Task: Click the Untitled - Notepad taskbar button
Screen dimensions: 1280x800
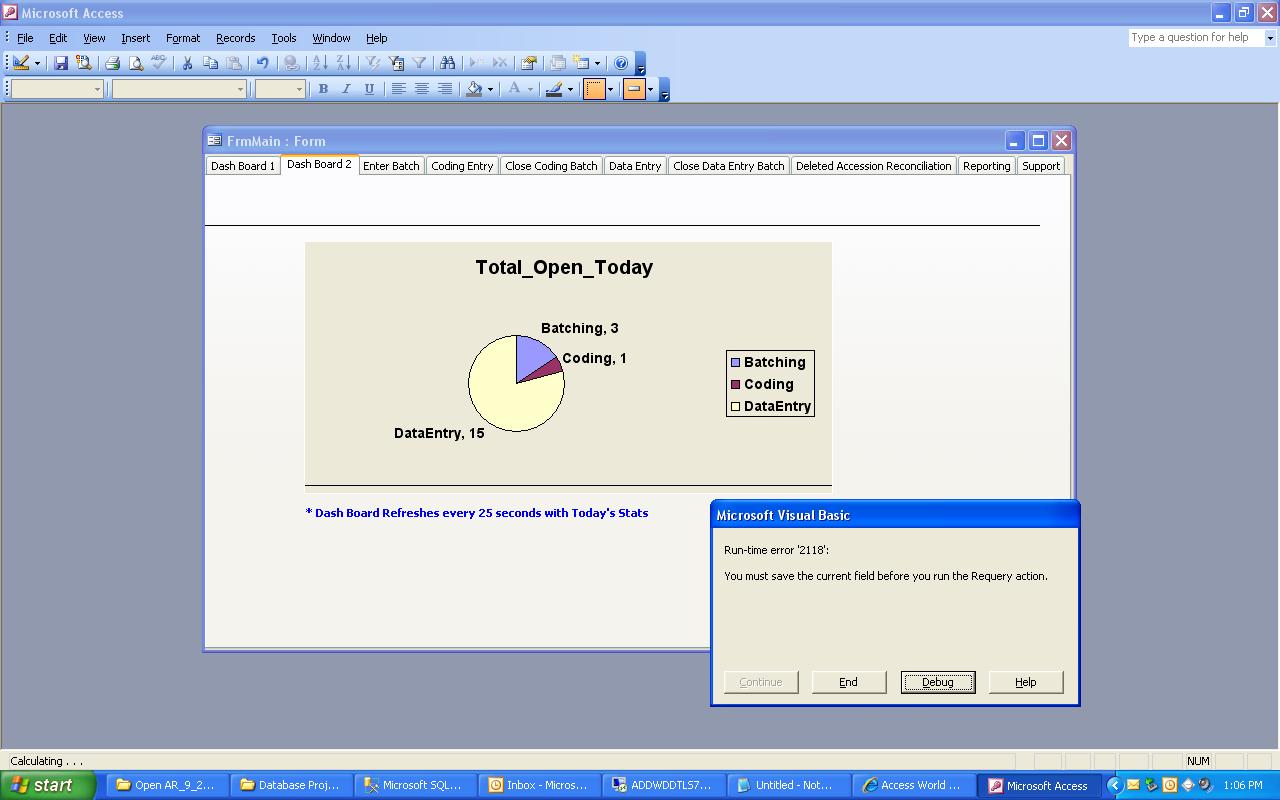Action: click(x=790, y=785)
